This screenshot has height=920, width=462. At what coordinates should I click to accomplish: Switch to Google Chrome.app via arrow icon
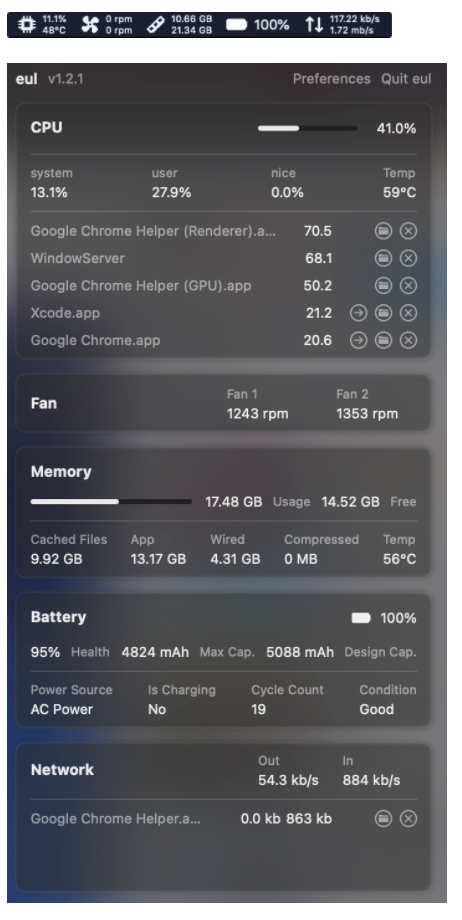[x=358, y=340]
